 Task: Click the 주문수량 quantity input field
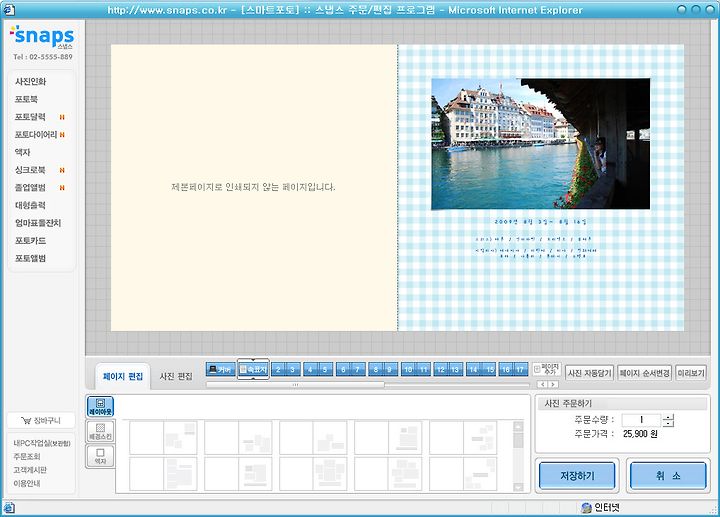coord(641,420)
